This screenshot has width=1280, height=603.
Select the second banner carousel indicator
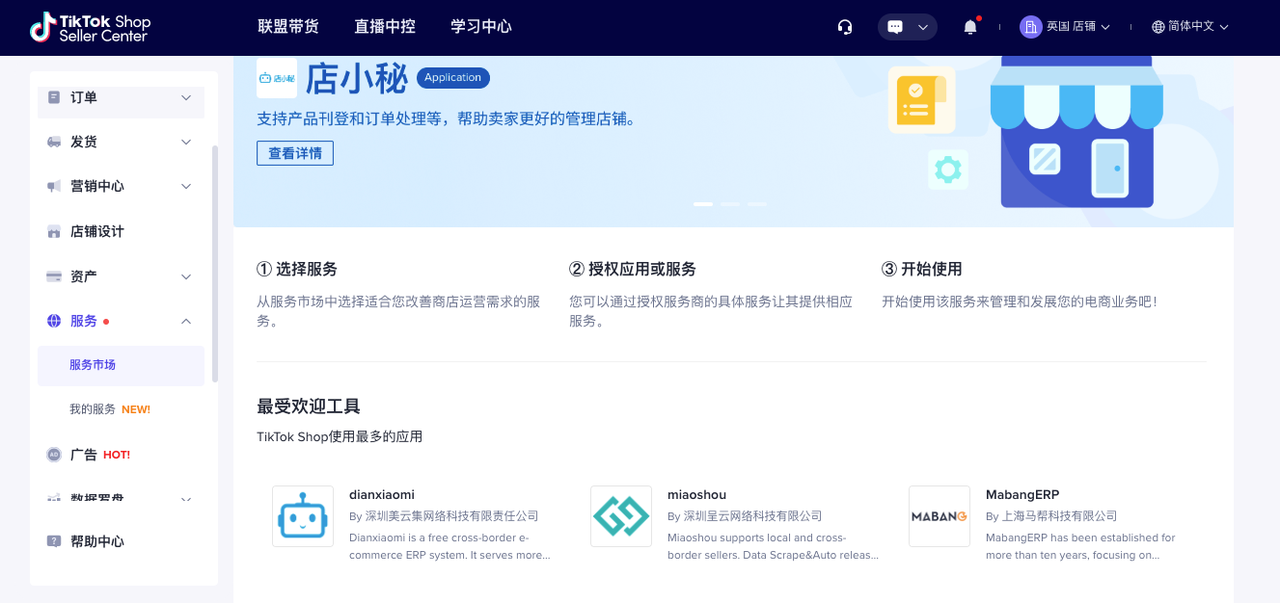[x=730, y=204]
